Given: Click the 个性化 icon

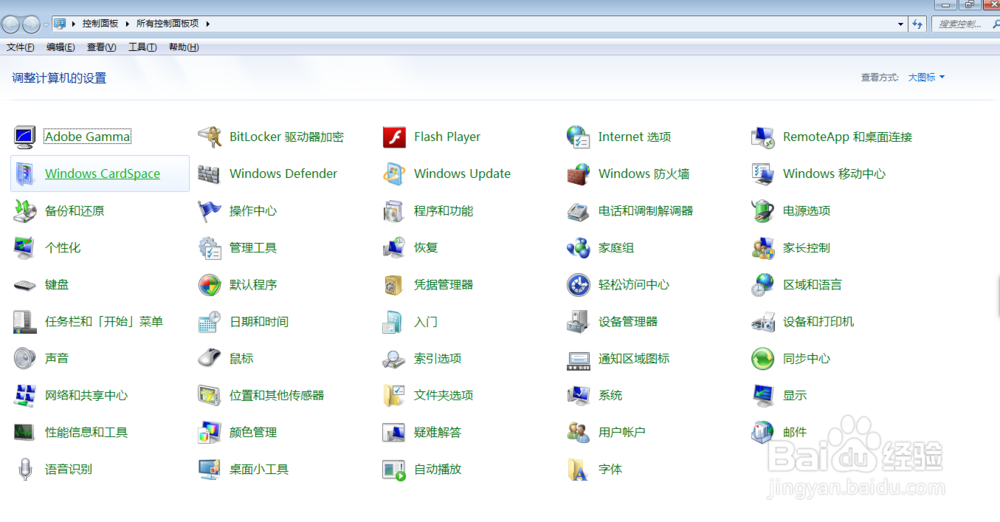Looking at the screenshot, I should 24,248.
